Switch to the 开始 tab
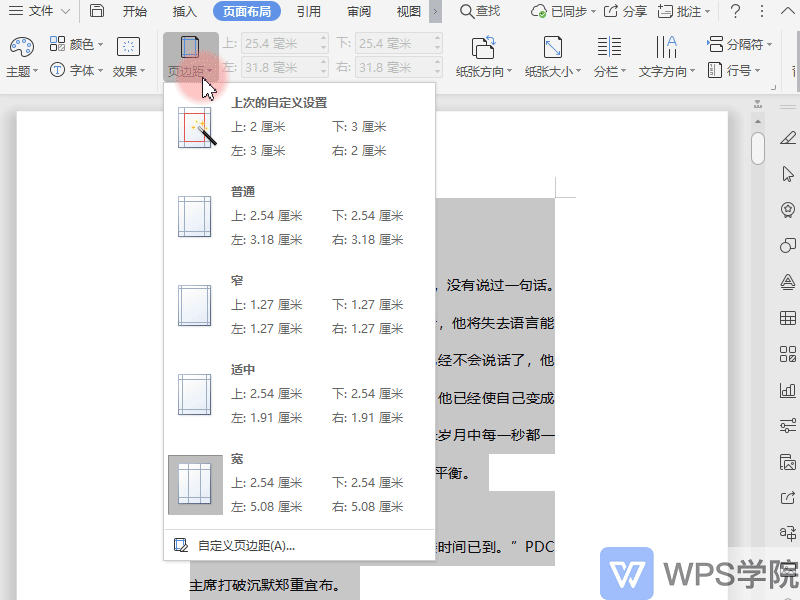The image size is (800, 600). pyautogui.click(x=135, y=11)
